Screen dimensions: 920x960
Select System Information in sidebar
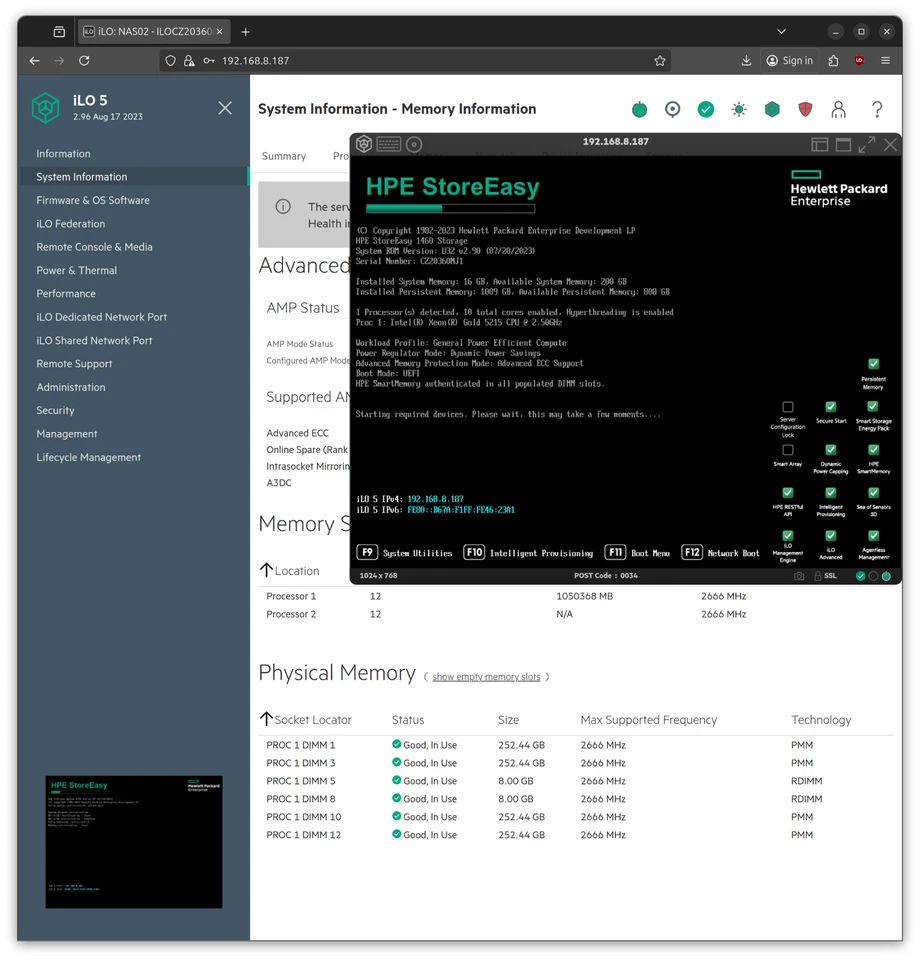(81, 177)
